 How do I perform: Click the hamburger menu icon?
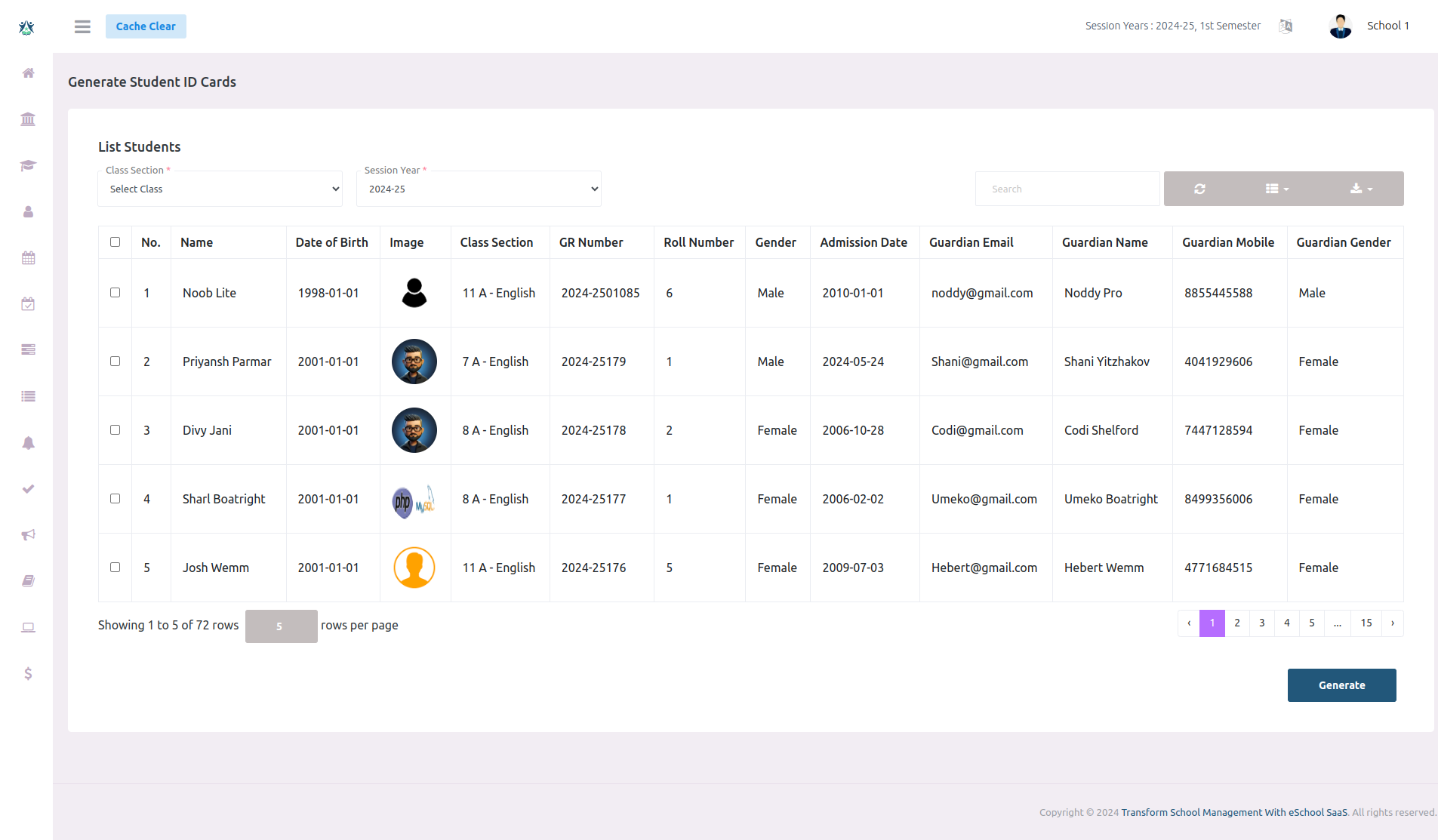pos(82,26)
